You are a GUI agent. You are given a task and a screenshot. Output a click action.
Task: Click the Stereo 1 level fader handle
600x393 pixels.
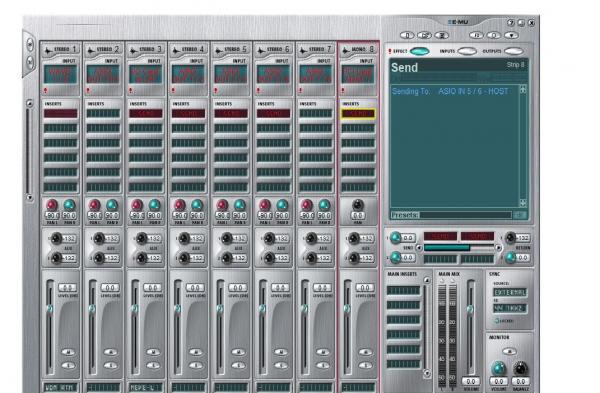coord(50,308)
